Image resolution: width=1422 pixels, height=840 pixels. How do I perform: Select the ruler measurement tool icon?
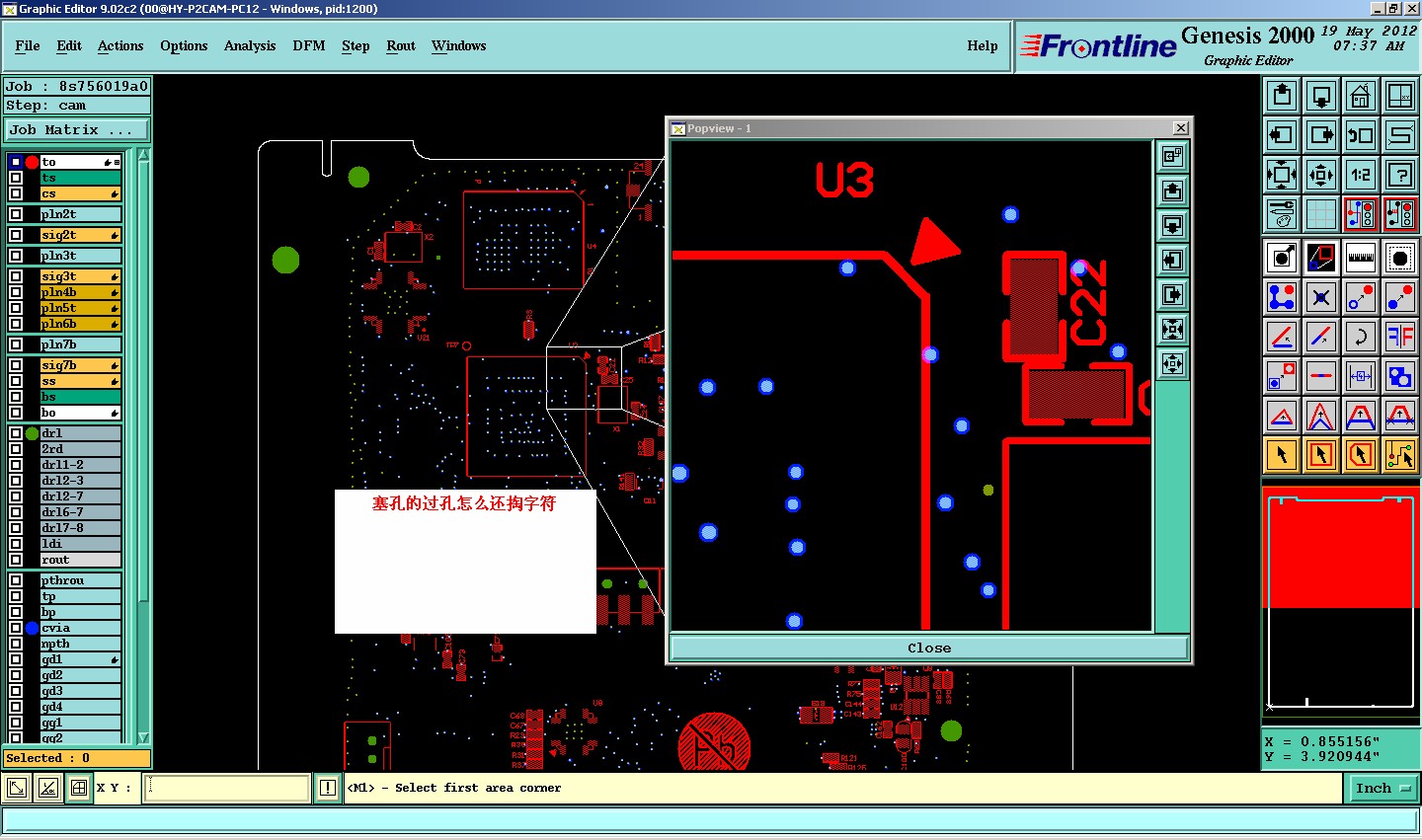1361,258
